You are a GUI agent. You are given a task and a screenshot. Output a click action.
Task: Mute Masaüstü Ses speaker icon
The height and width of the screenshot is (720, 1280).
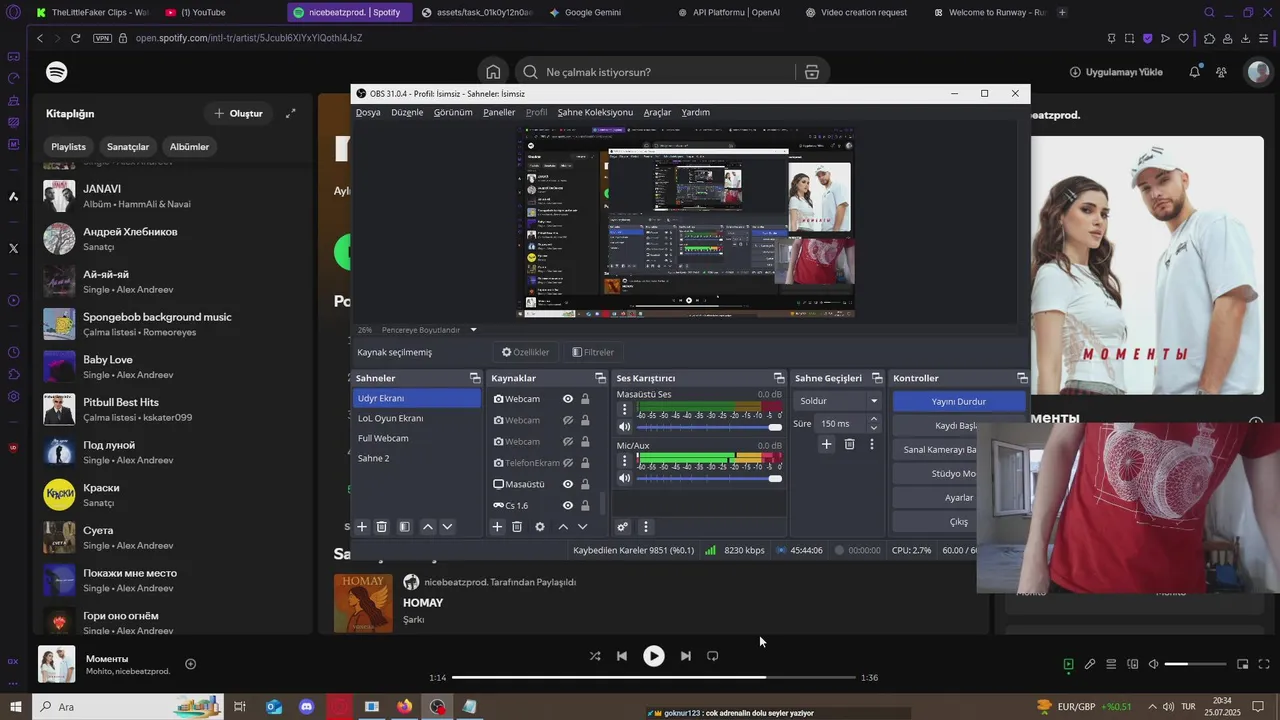click(625, 427)
